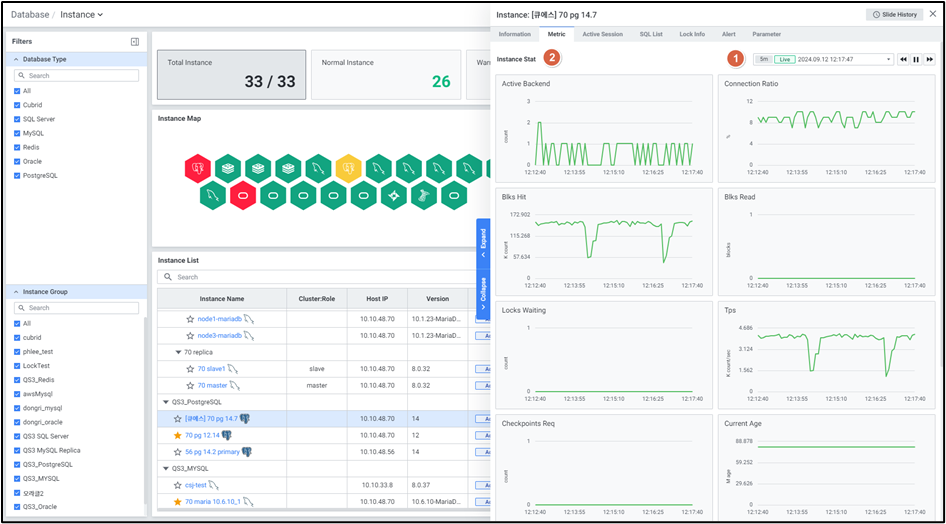The height and width of the screenshot is (524, 946).
Task: Click the yellow PostgreSQL hexagon in Instance Map
Action: tap(348, 167)
